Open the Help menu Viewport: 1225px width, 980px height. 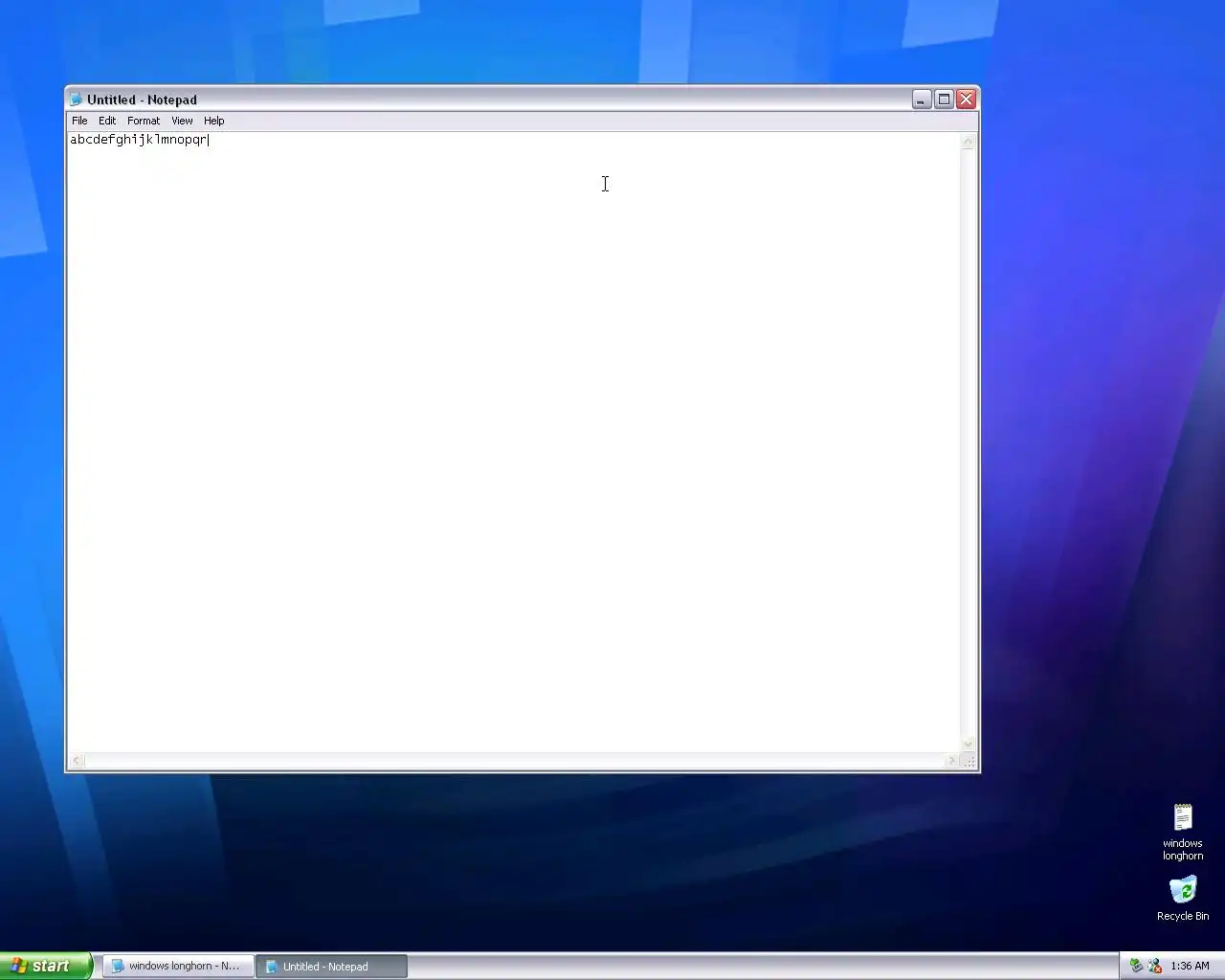214,121
